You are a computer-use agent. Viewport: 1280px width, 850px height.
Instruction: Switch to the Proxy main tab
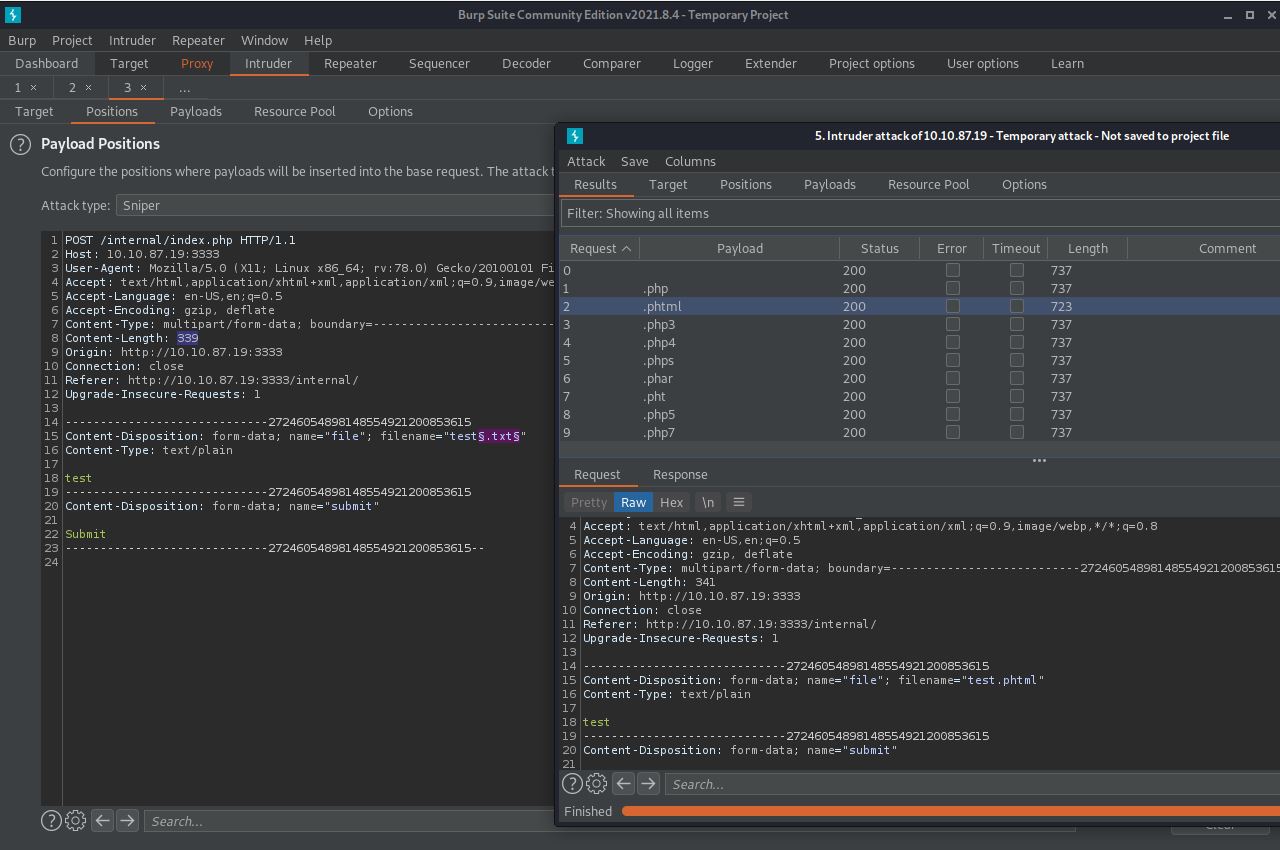click(x=197, y=63)
